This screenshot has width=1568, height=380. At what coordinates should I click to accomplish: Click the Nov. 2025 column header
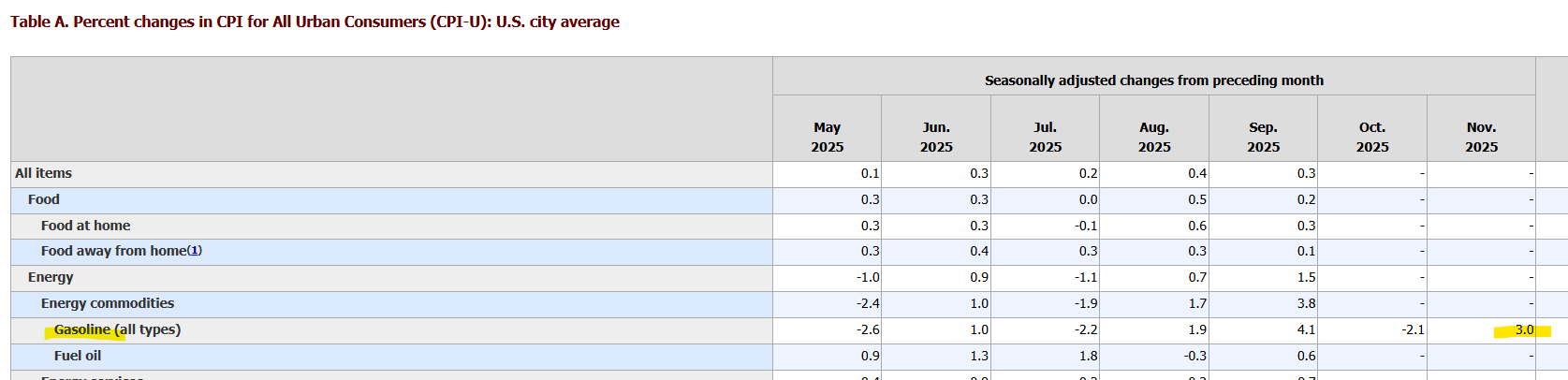point(1481,137)
